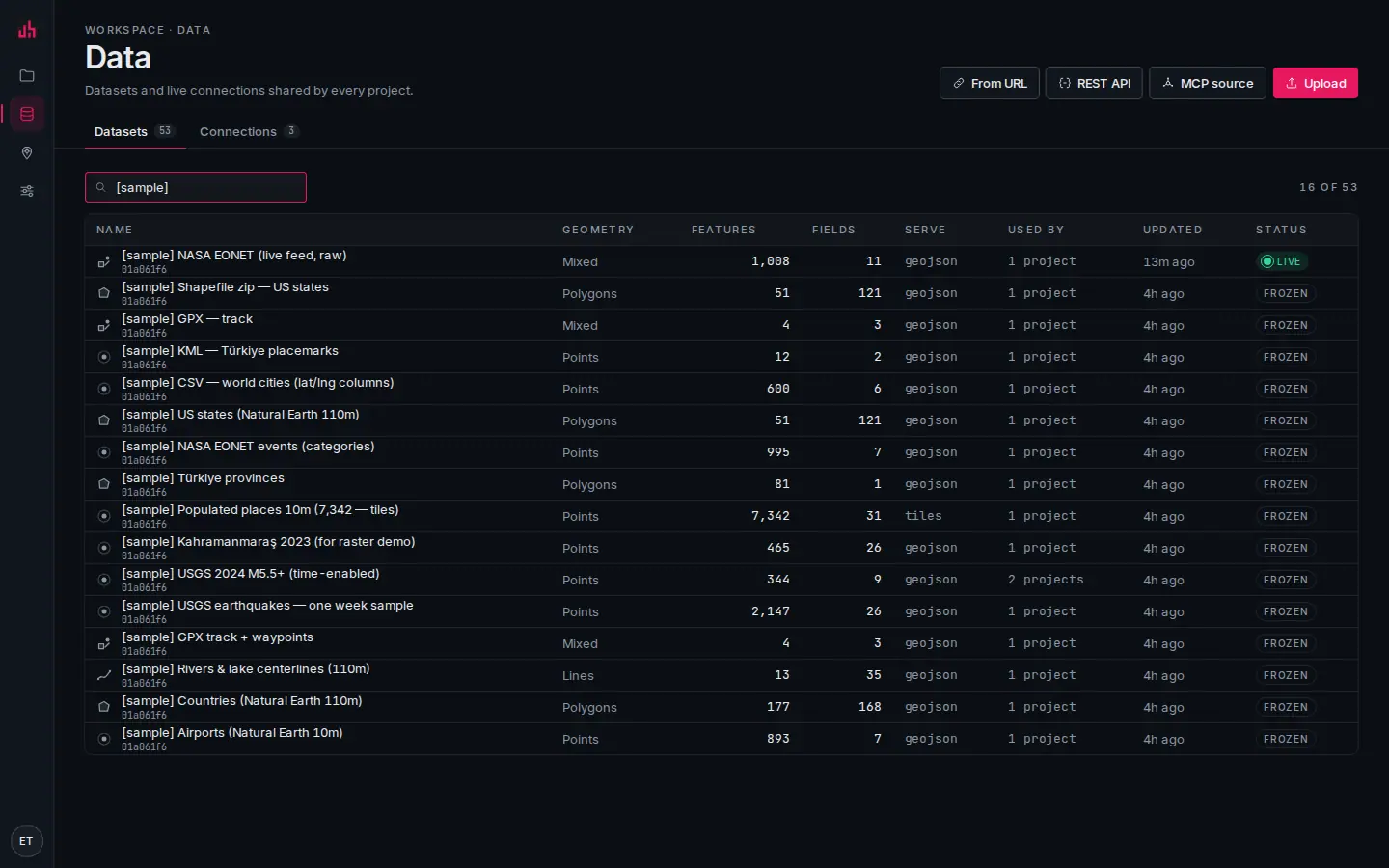This screenshot has width=1389, height=868.
Task: Click the green LIVE status badge
Action: point(1282,261)
